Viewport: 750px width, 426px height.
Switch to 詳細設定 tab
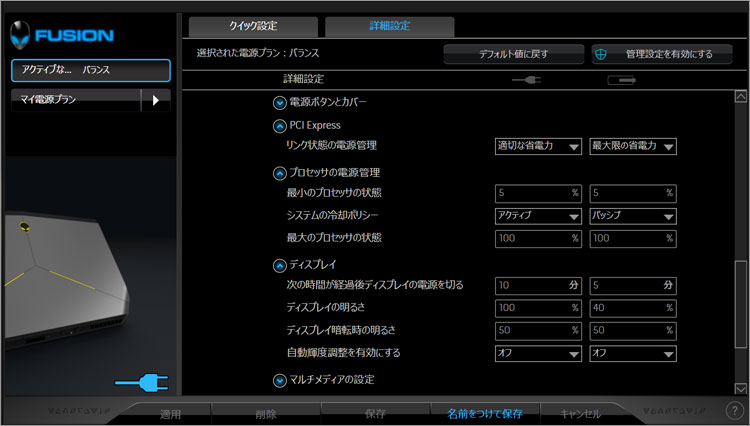389,26
